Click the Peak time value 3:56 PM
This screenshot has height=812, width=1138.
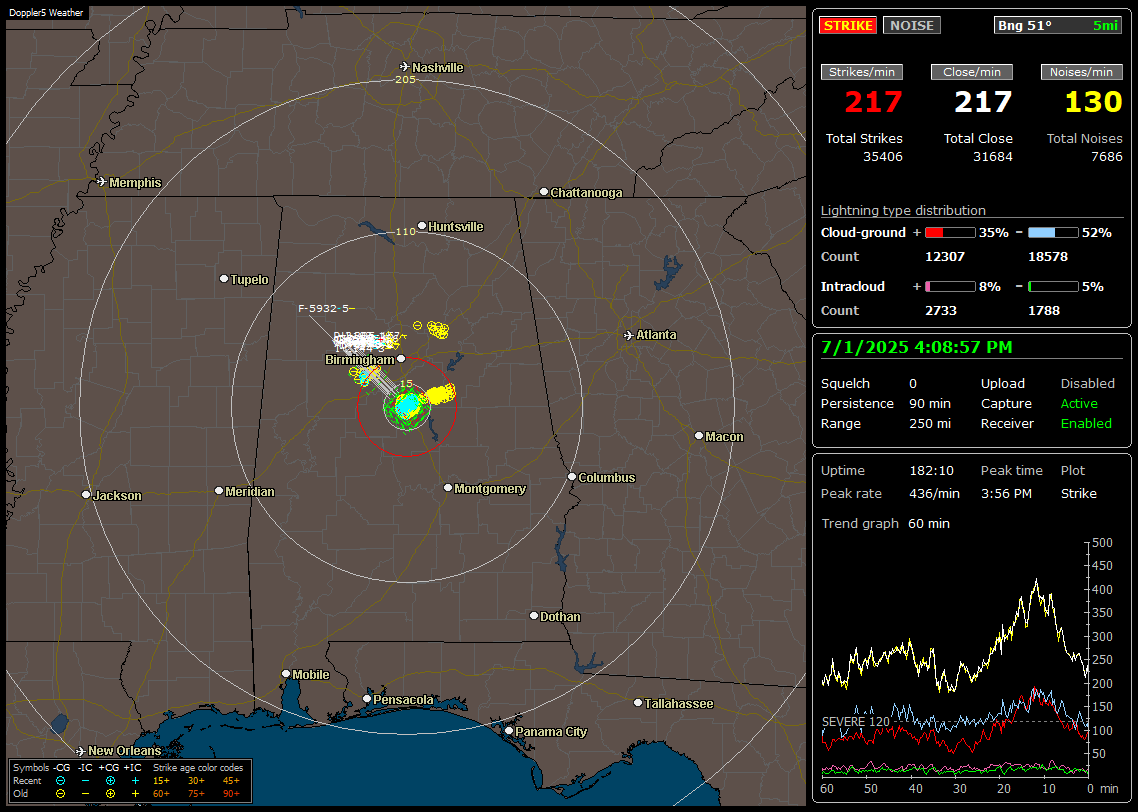coord(1006,493)
